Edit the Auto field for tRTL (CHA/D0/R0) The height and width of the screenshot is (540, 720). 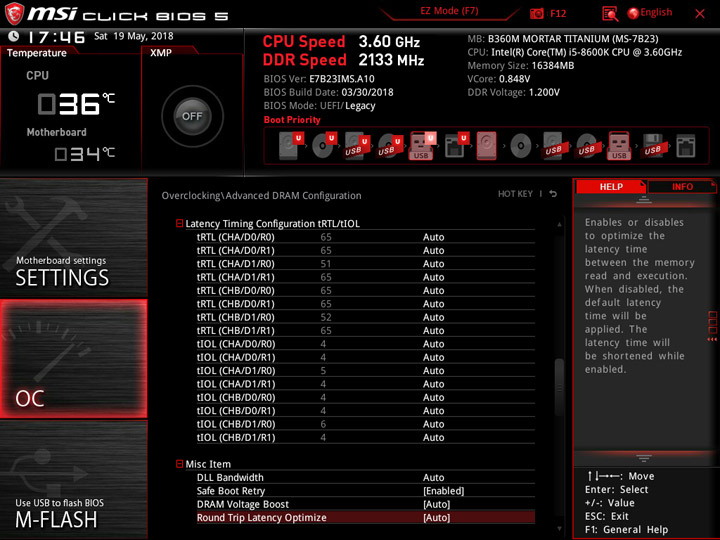pyautogui.click(x=433, y=237)
